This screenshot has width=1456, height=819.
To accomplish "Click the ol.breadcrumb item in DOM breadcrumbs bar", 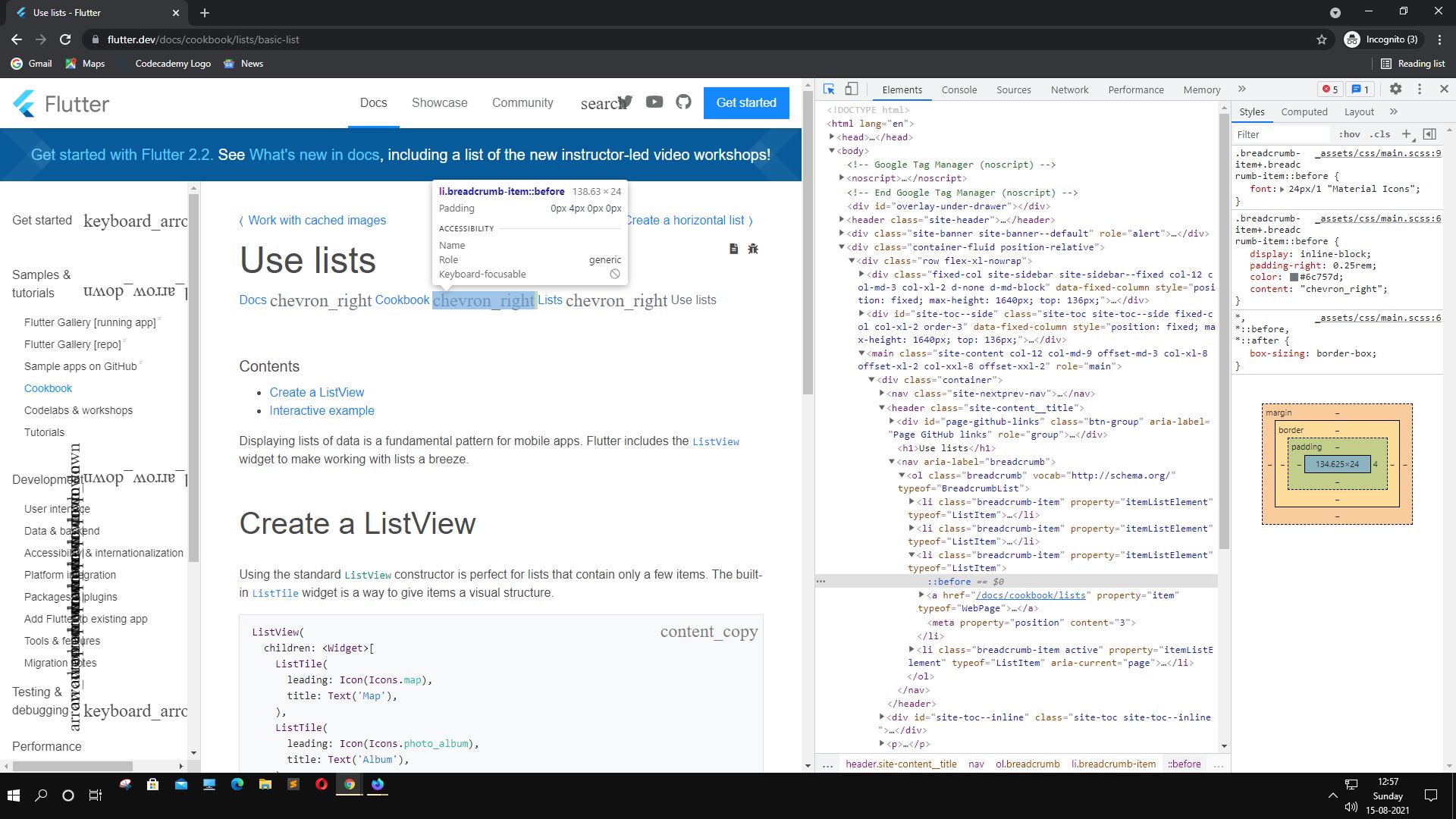I will (x=1028, y=764).
